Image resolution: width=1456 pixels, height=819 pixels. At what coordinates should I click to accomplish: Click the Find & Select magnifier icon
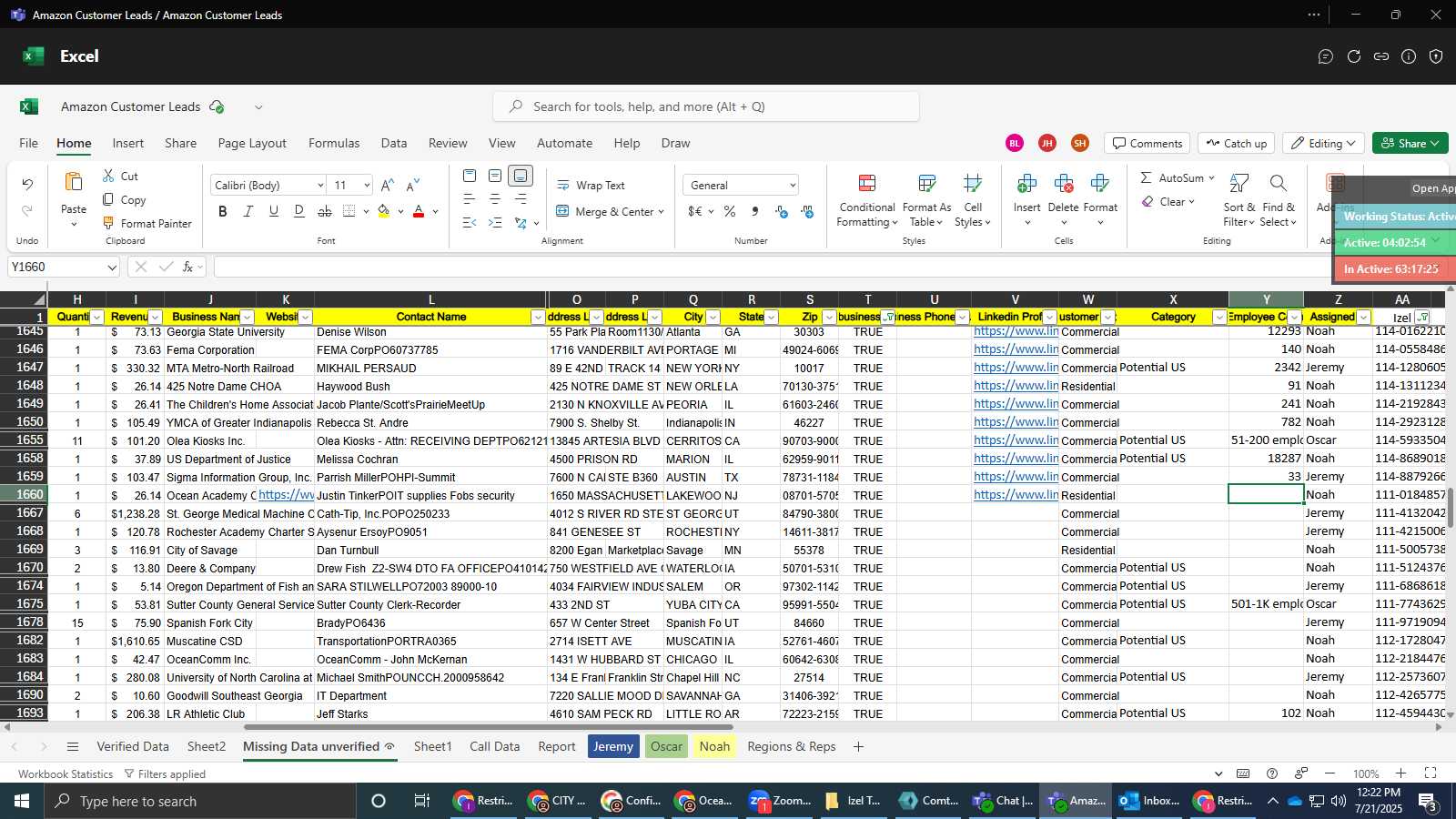(1278, 184)
